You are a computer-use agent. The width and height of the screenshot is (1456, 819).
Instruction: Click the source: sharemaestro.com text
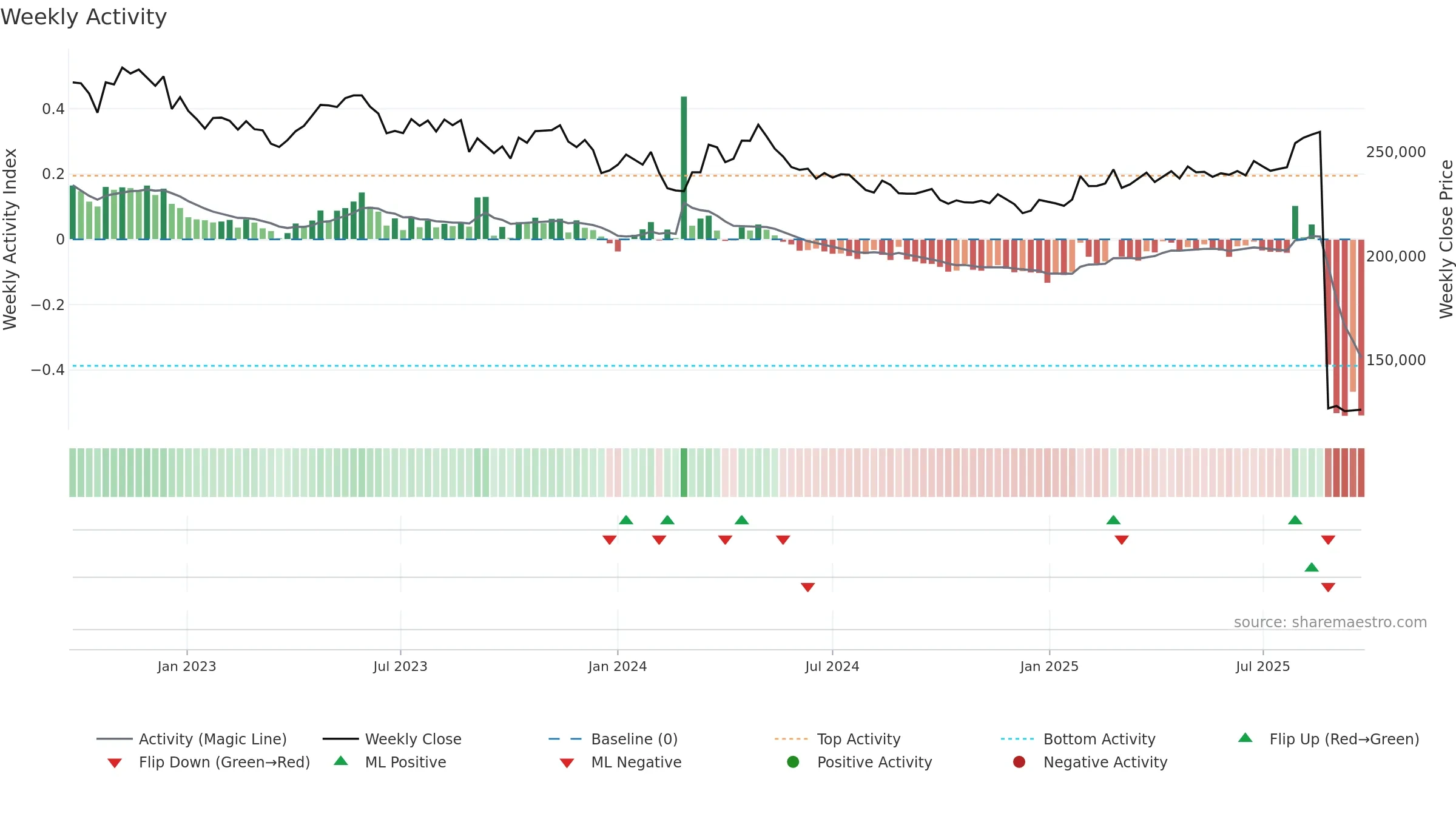[x=1330, y=622]
